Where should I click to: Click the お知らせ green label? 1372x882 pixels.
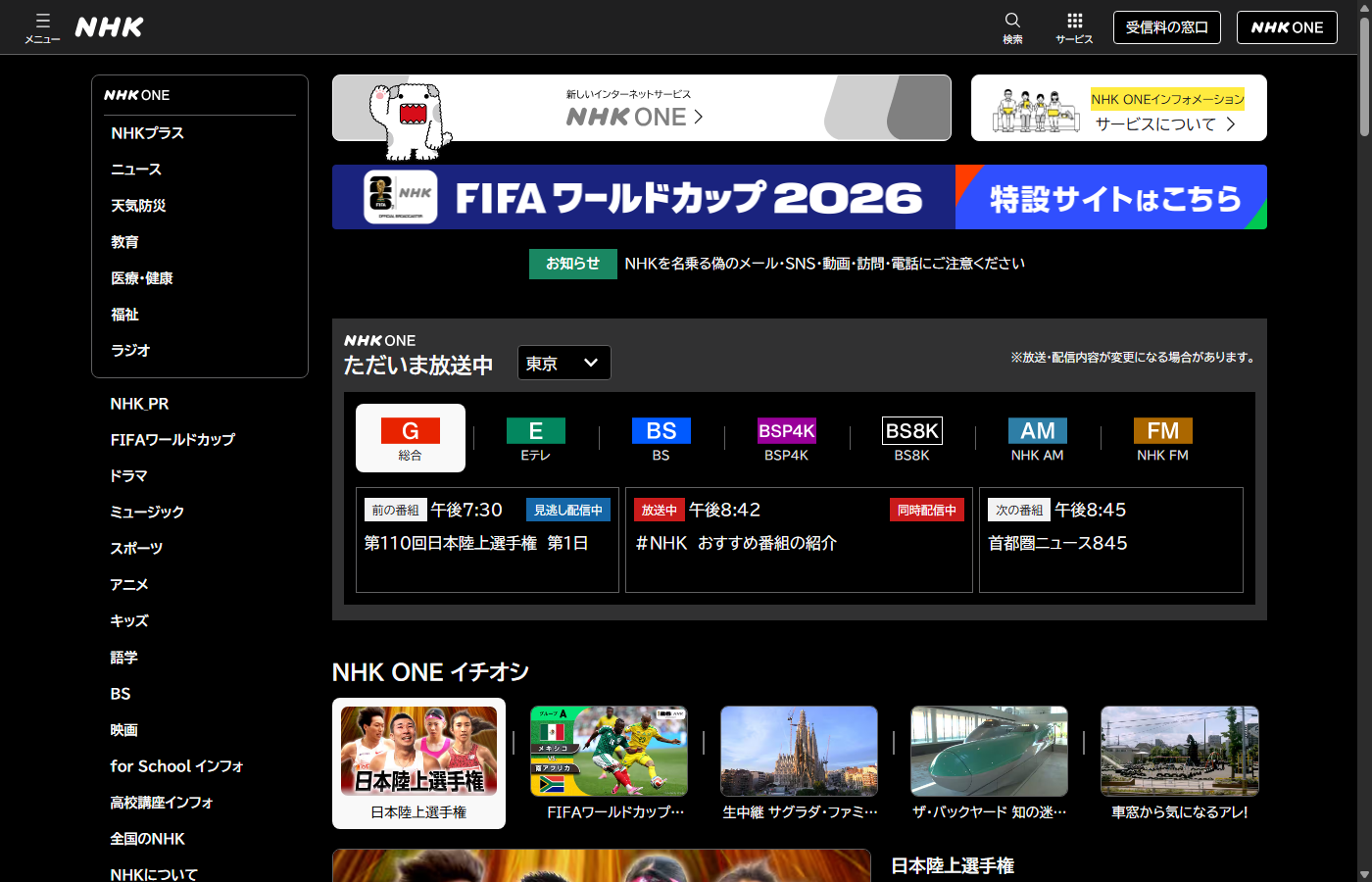click(573, 264)
